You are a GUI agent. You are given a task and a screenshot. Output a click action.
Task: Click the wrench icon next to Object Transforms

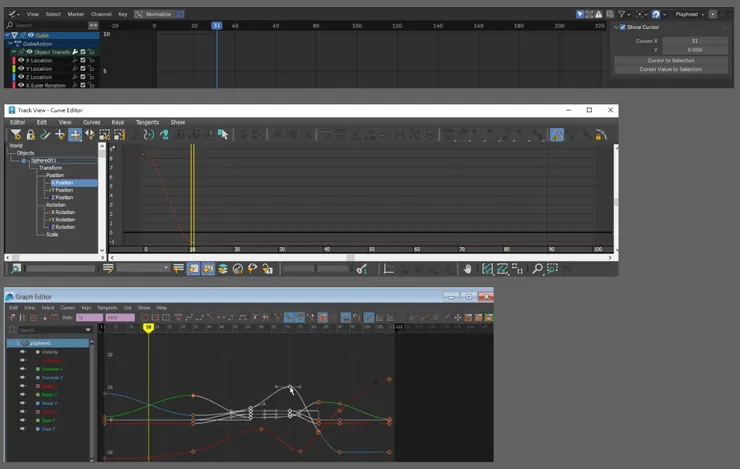[x=74, y=52]
